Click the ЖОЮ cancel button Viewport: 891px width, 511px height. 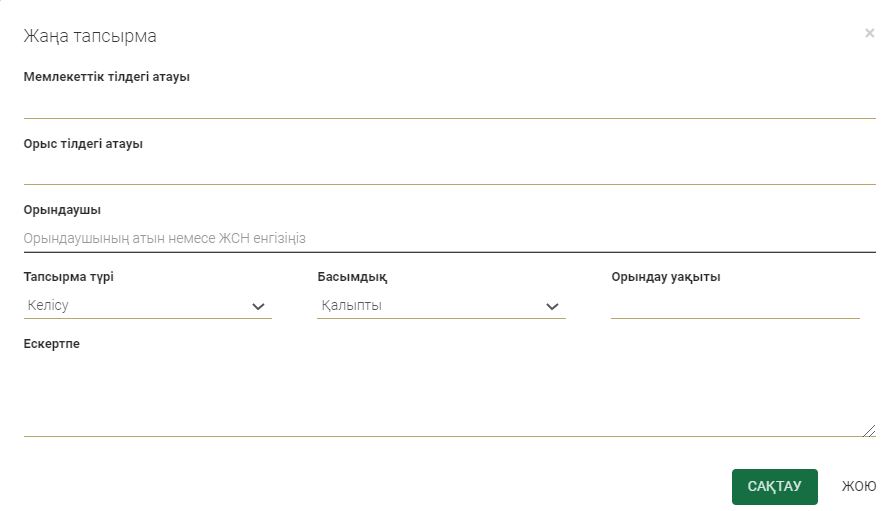click(x=858, y=487)
